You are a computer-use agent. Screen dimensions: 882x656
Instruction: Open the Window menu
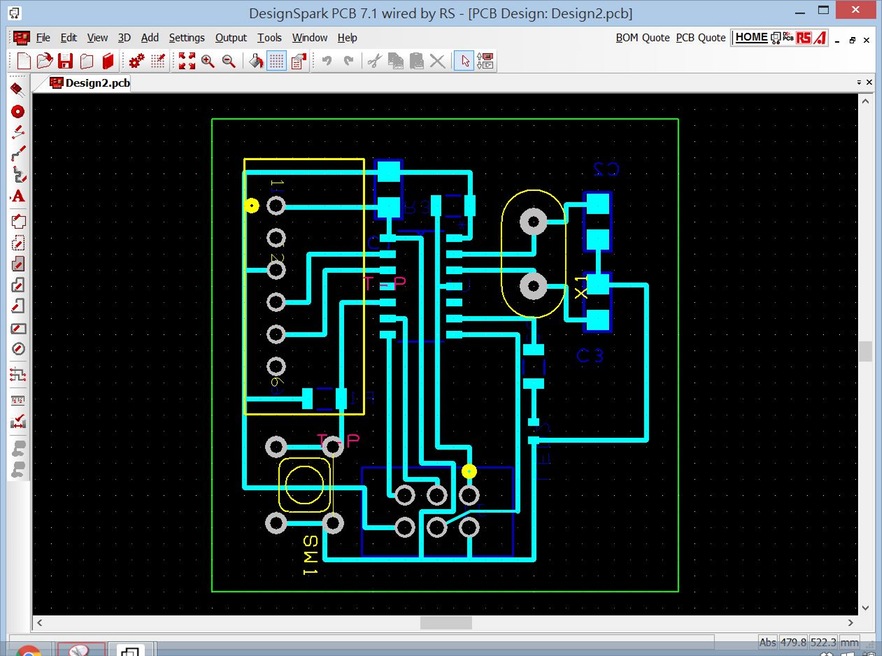(309, 38)
